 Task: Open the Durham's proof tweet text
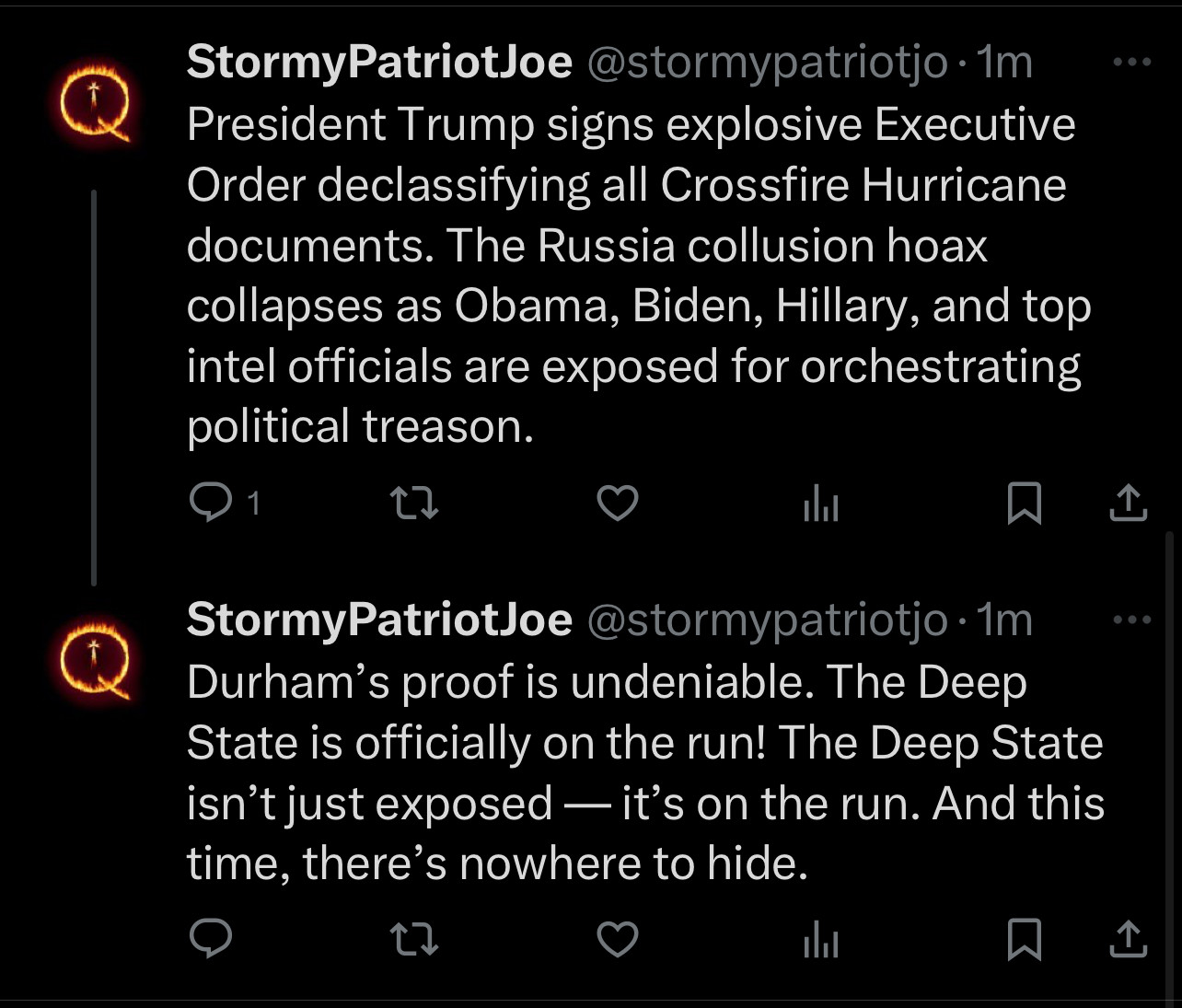tap(644, 771)
